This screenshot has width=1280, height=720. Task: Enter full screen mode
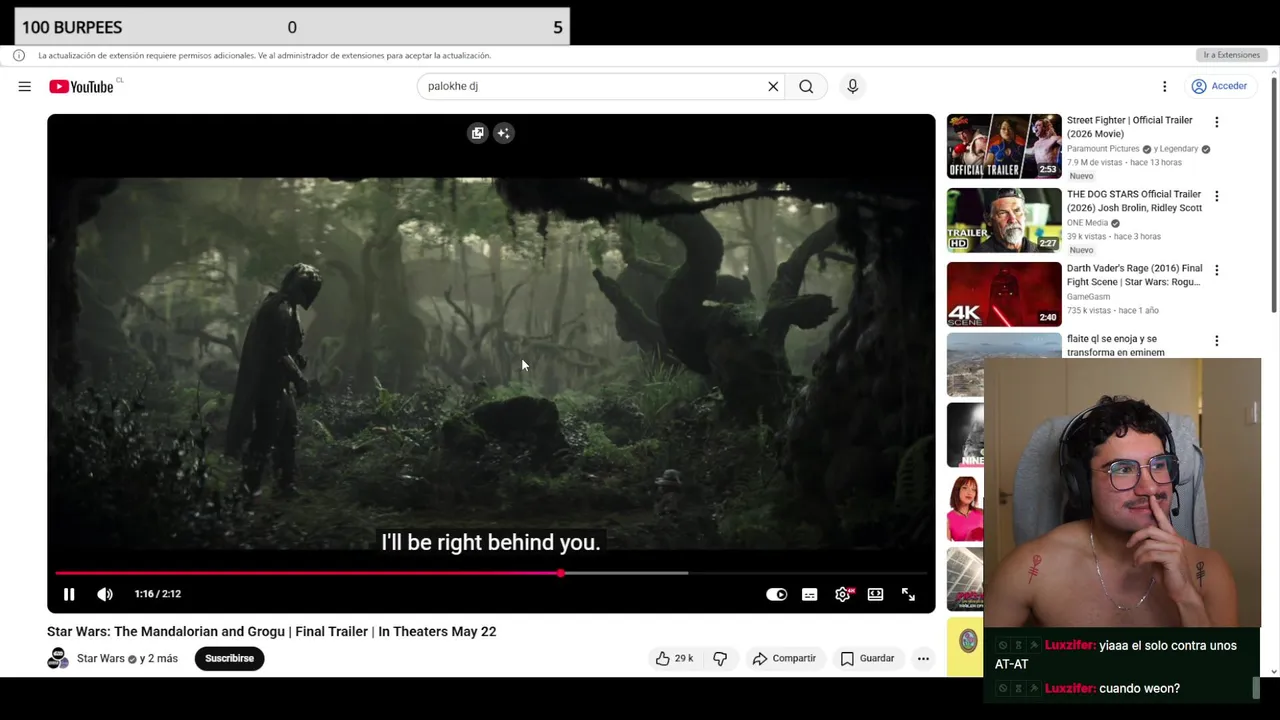908,594
